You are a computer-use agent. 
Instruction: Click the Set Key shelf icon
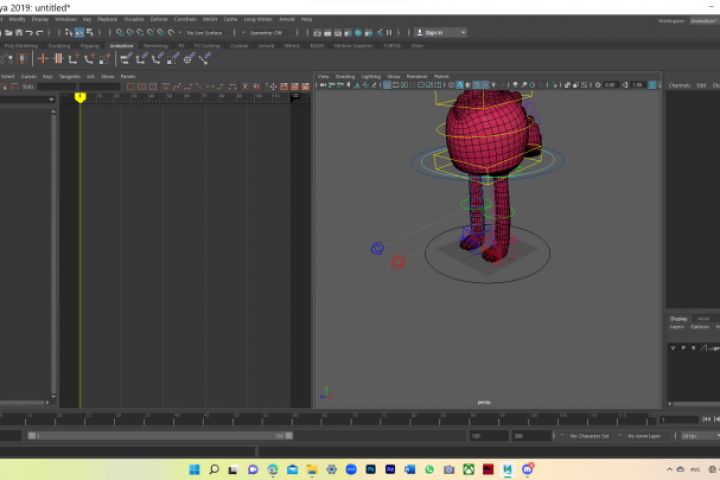pyautogui.click(x=42, y=59)
